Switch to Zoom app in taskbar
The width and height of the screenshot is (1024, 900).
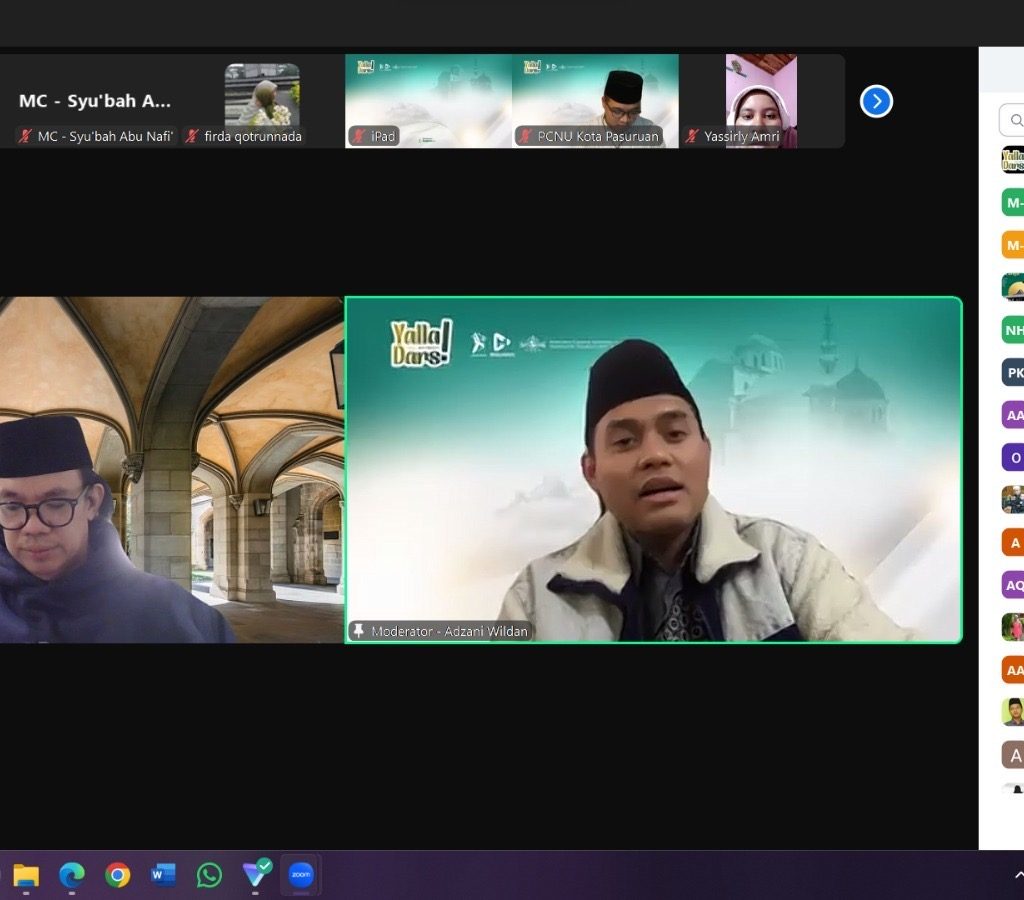(300, 875)
